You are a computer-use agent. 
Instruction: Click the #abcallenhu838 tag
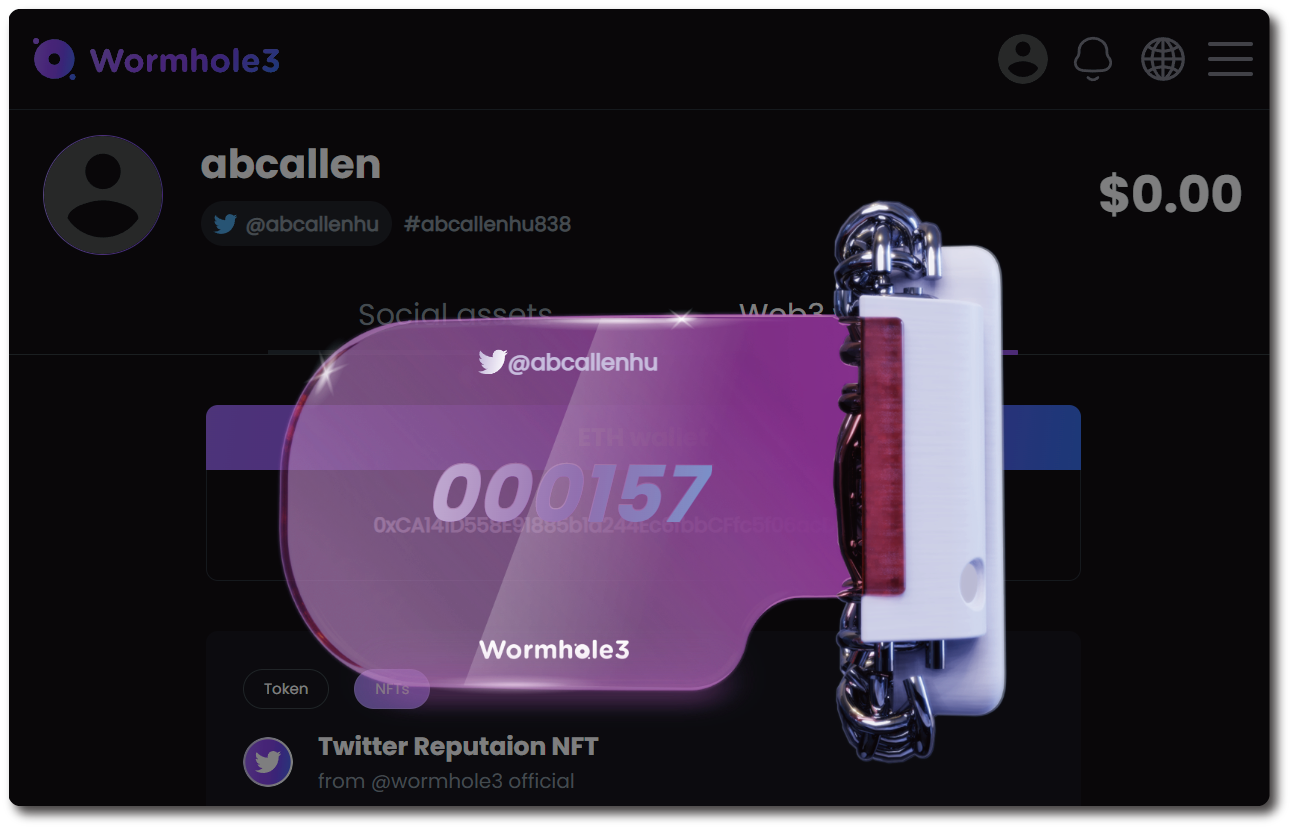487,224
